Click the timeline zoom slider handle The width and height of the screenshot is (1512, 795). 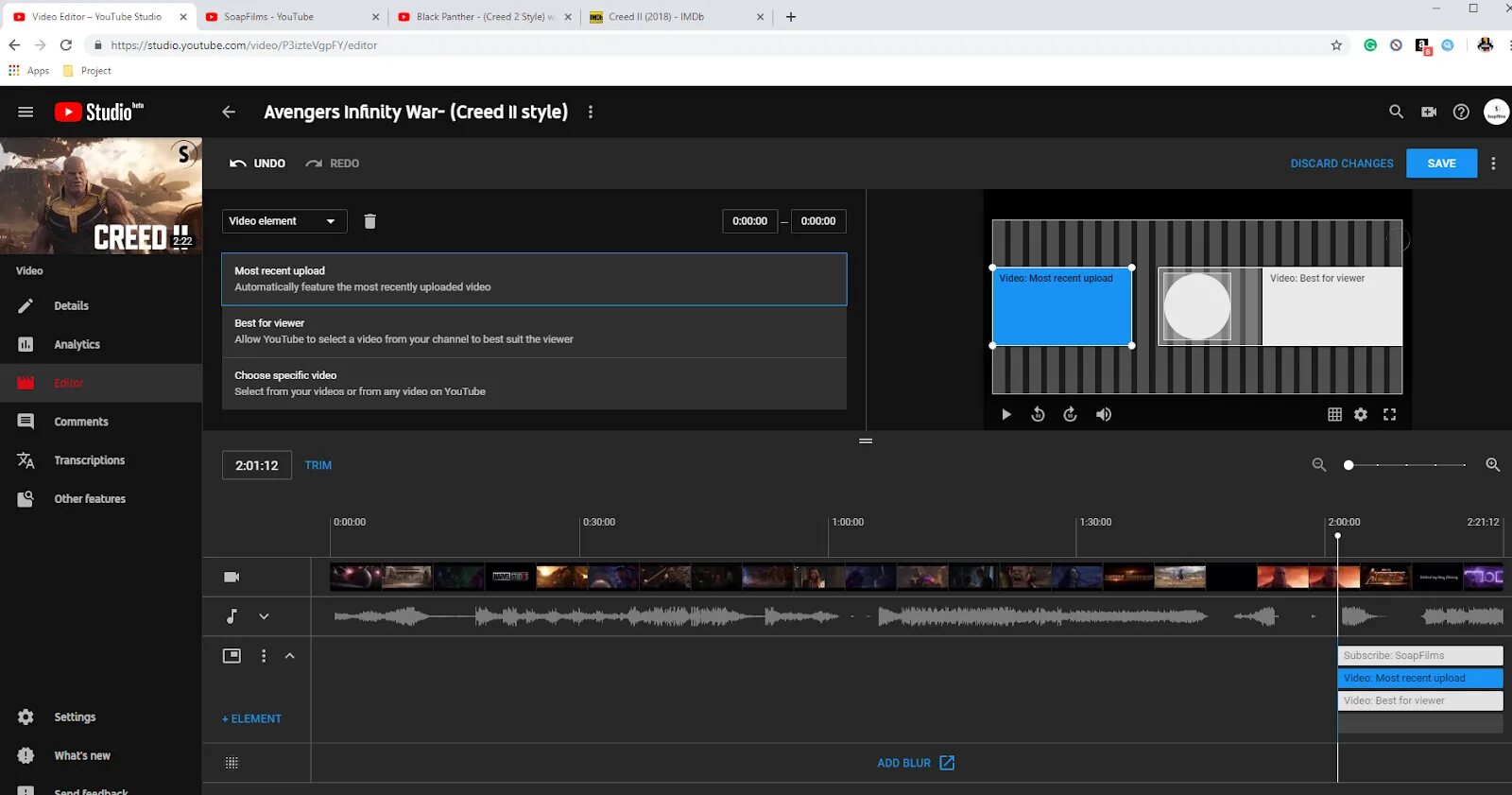[x=1349, y=465]
